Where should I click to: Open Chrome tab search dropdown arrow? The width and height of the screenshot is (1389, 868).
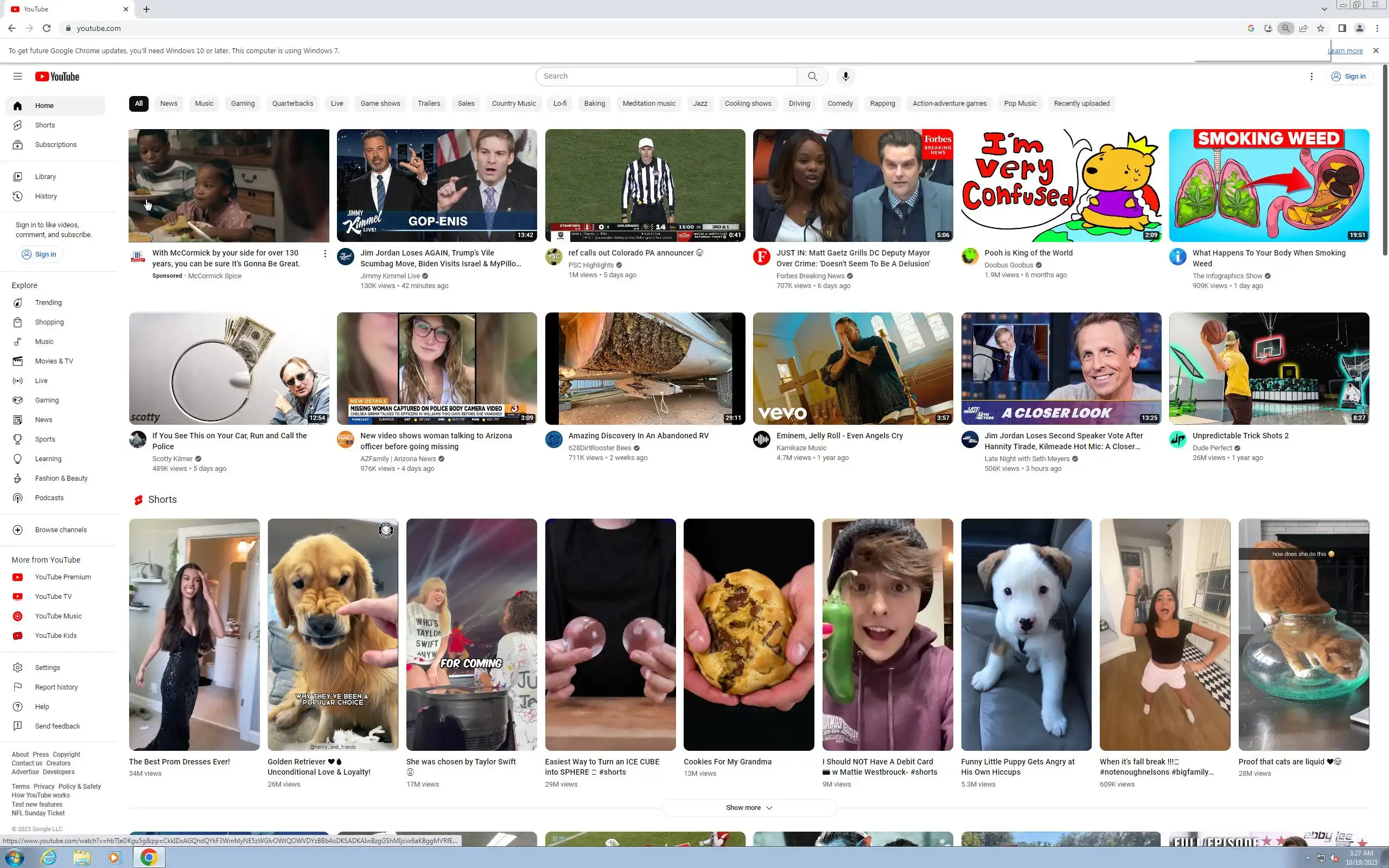coord(1324,9)
